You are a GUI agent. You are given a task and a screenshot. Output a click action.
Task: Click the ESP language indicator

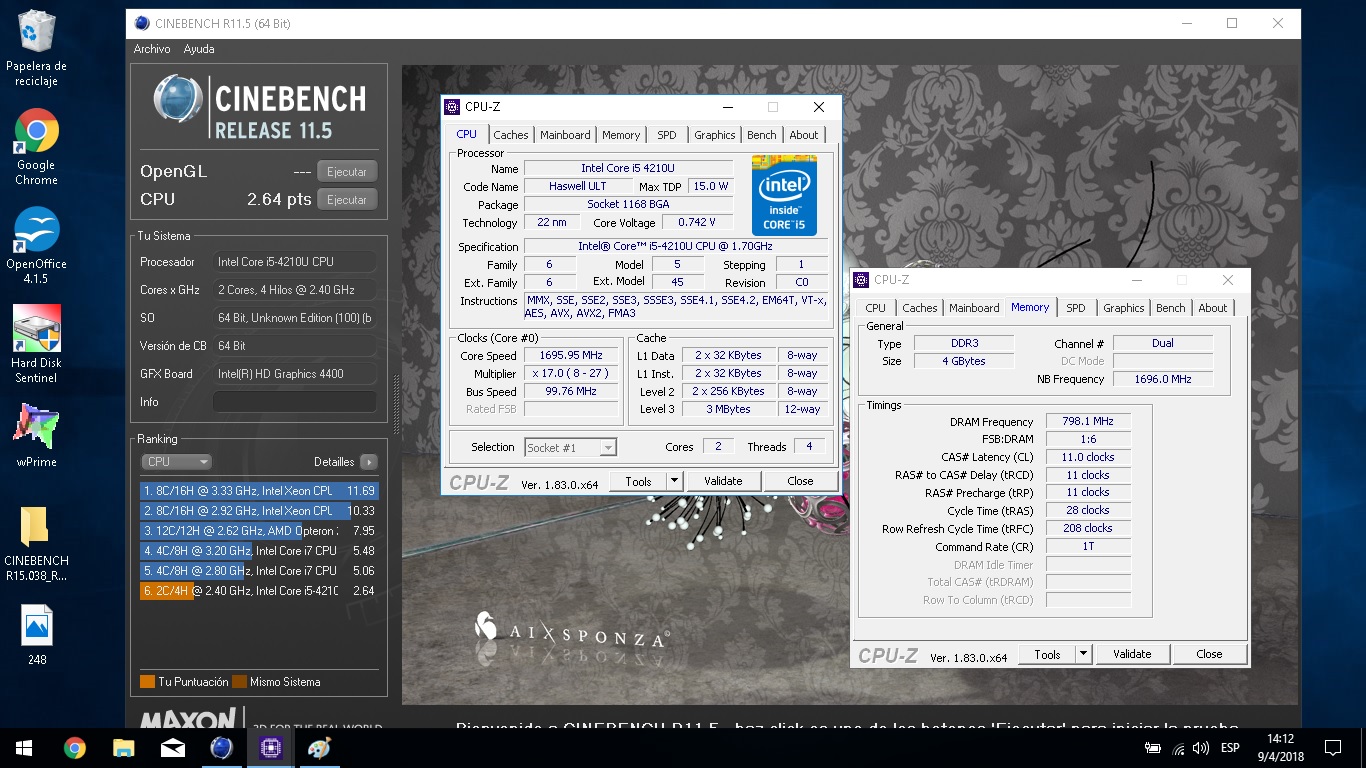1231,748
